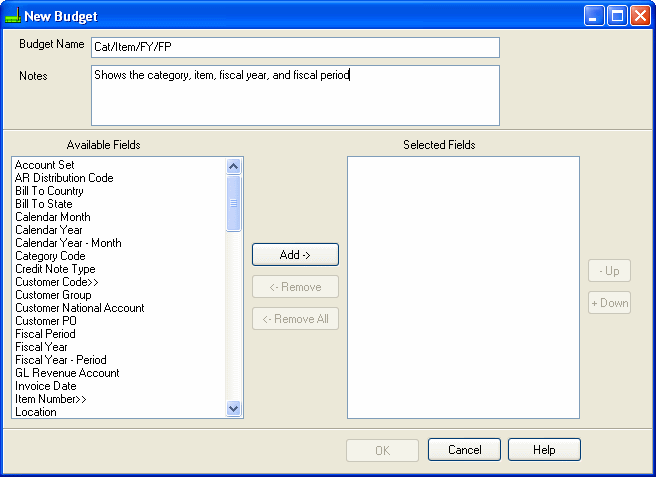Expand the Customer Code>> field entry
The height and width of the screenshot is (477, 656).
(55, 282)
